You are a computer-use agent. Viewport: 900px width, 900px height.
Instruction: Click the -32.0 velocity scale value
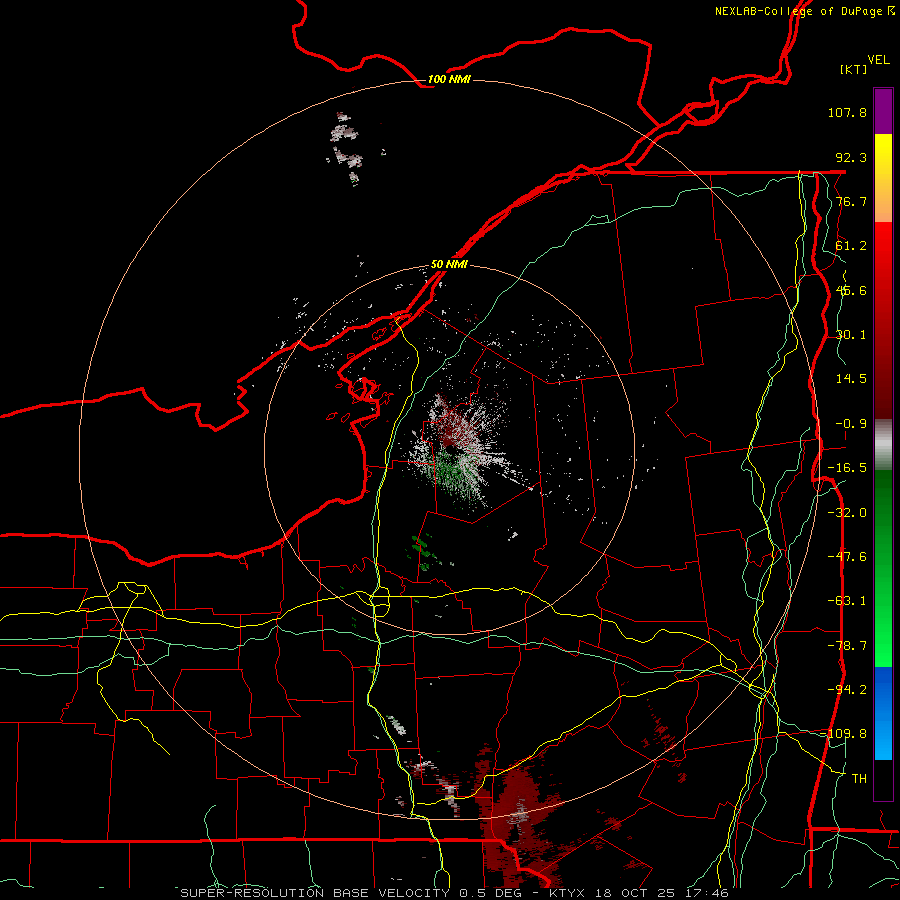click(847, 513)
